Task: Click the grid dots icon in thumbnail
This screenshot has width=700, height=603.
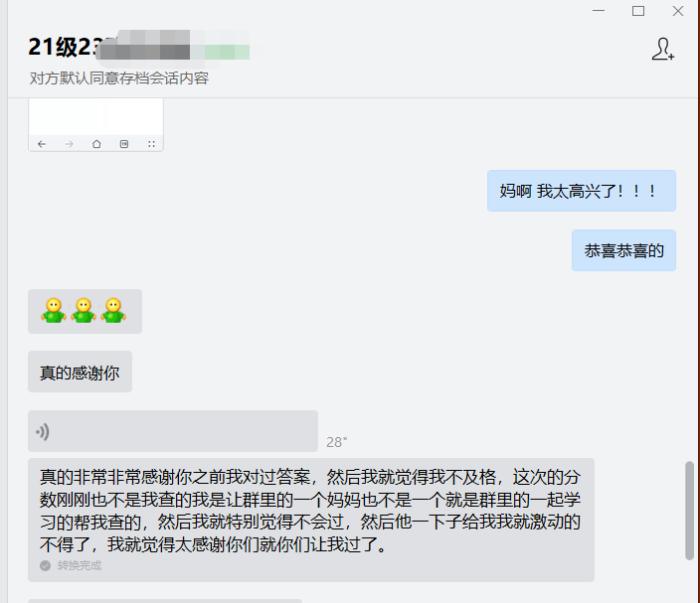Action: point(151,144)
